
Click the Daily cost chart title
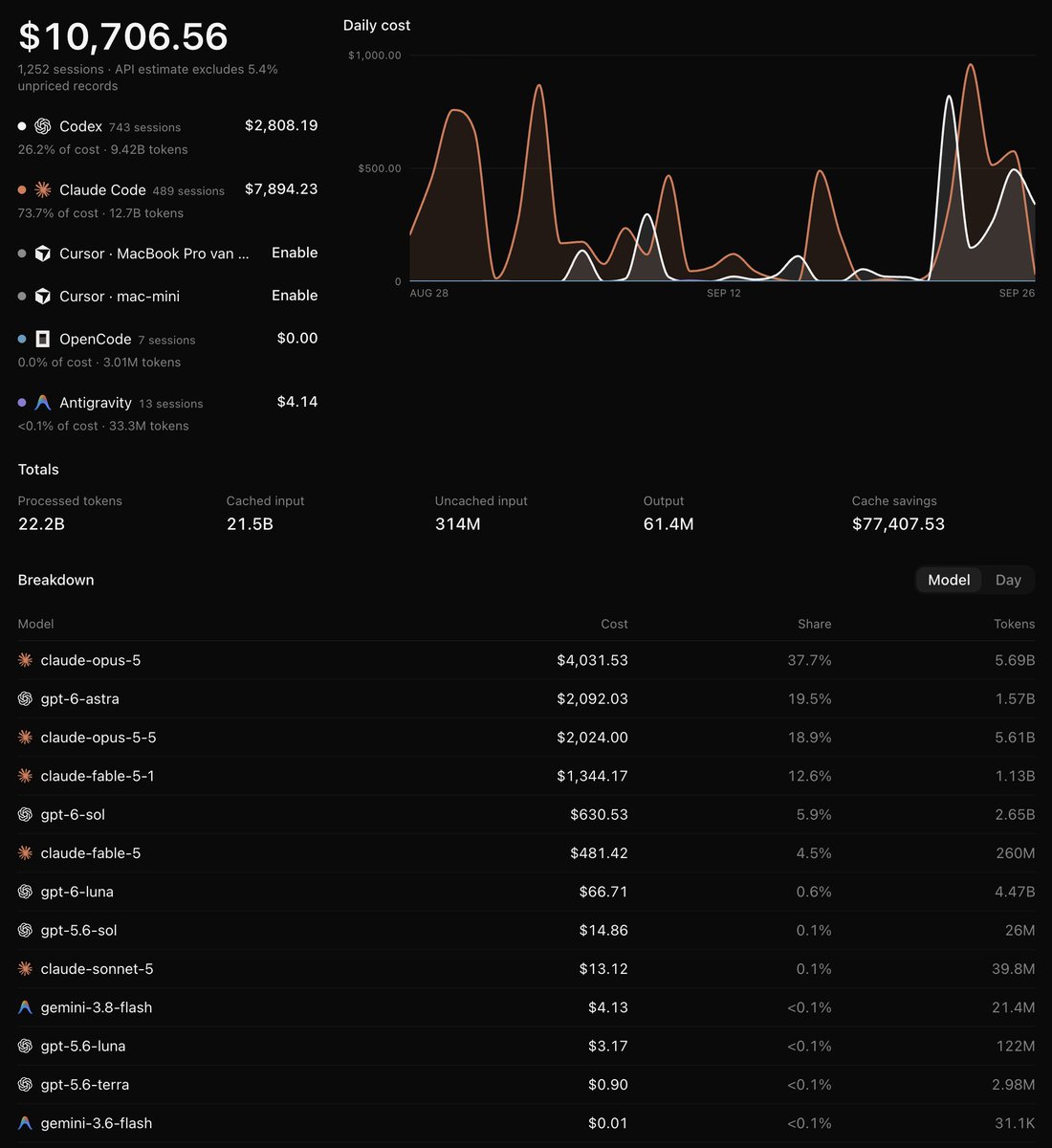click(x=377, y=26)
